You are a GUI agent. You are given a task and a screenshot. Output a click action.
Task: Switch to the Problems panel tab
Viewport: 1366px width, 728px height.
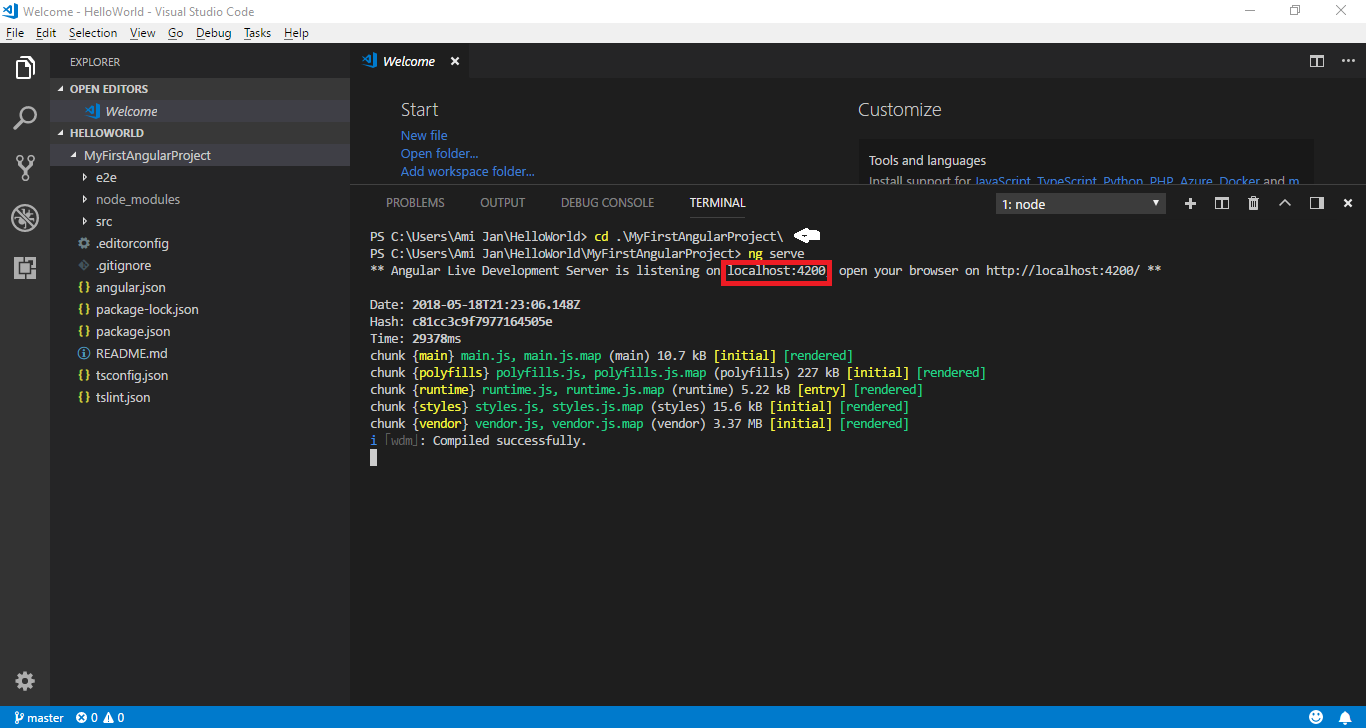pos(415,203)
